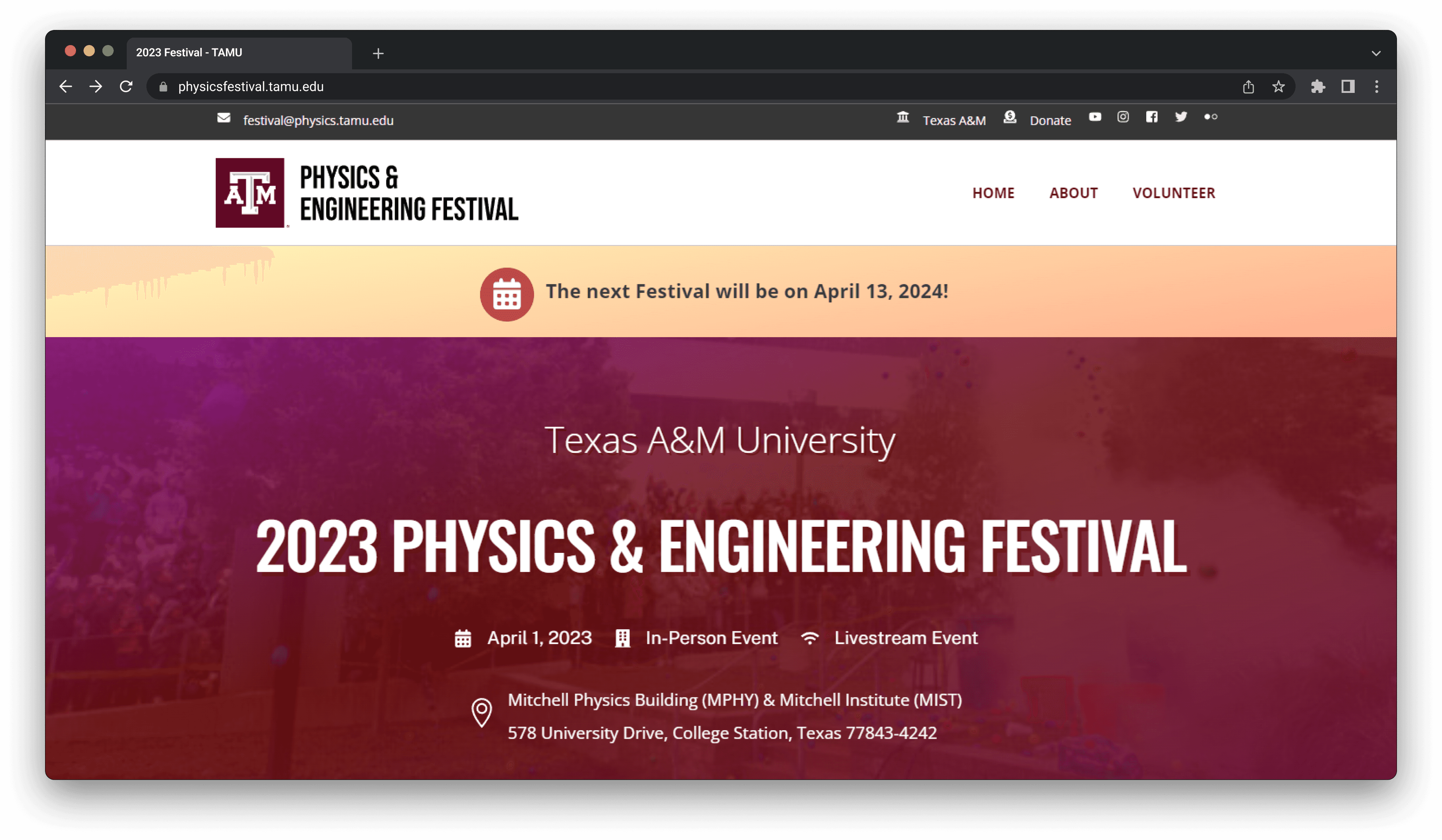The width and height of the screenshot is (1442, 840).
Task: Toggle the browser side panel icon
Action: pyautogui.click(x=1348, y=86)
